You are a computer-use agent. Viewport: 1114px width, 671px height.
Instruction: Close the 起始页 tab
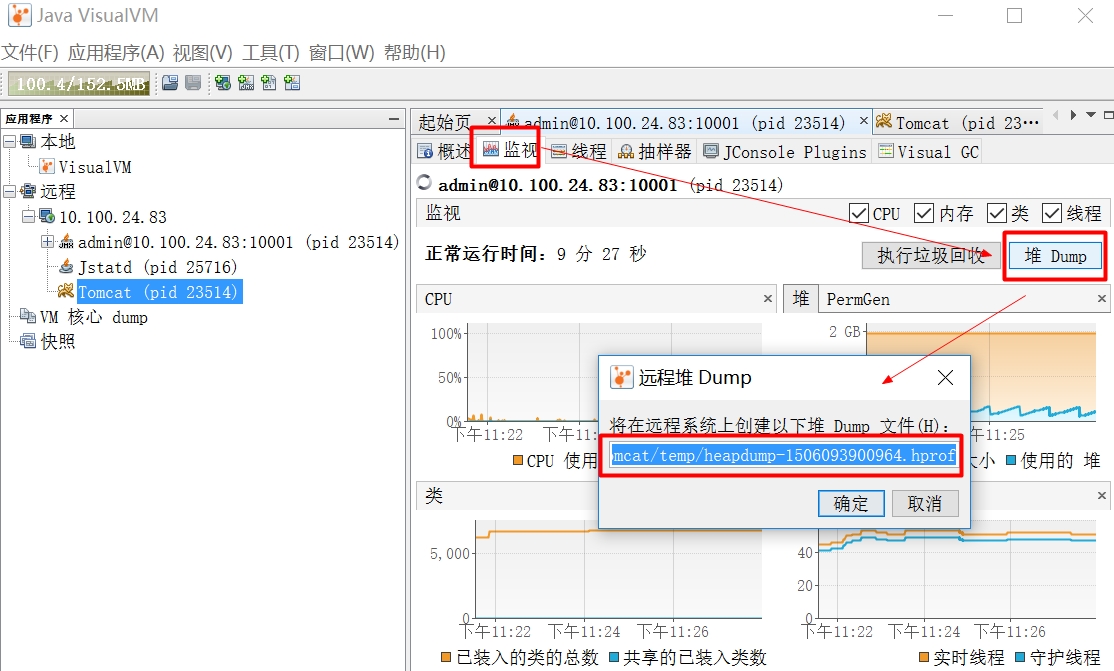pyautogui.click(x=491, y=120)
